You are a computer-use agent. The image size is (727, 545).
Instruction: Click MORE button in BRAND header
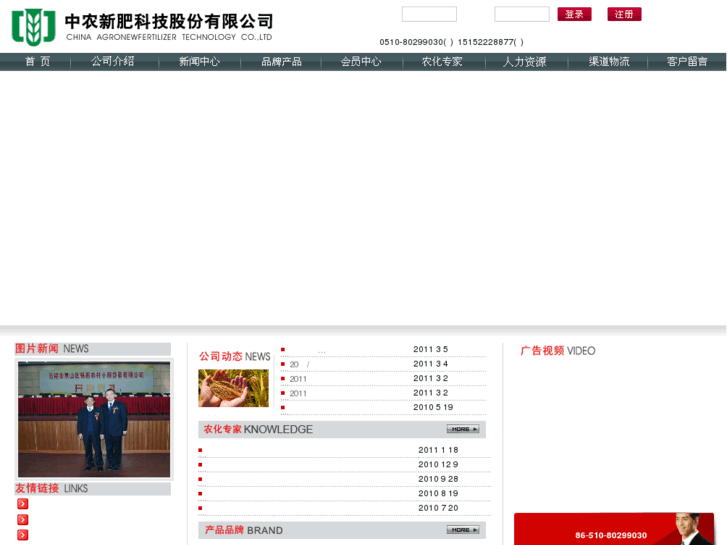pyautogui.click(x=463, y=530)
